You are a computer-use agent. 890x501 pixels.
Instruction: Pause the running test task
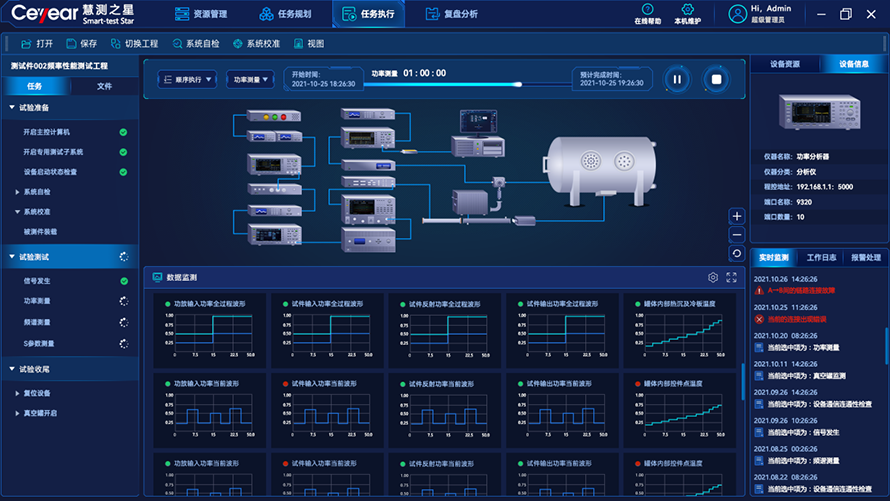pyautogui.click(x=677, y=79)
